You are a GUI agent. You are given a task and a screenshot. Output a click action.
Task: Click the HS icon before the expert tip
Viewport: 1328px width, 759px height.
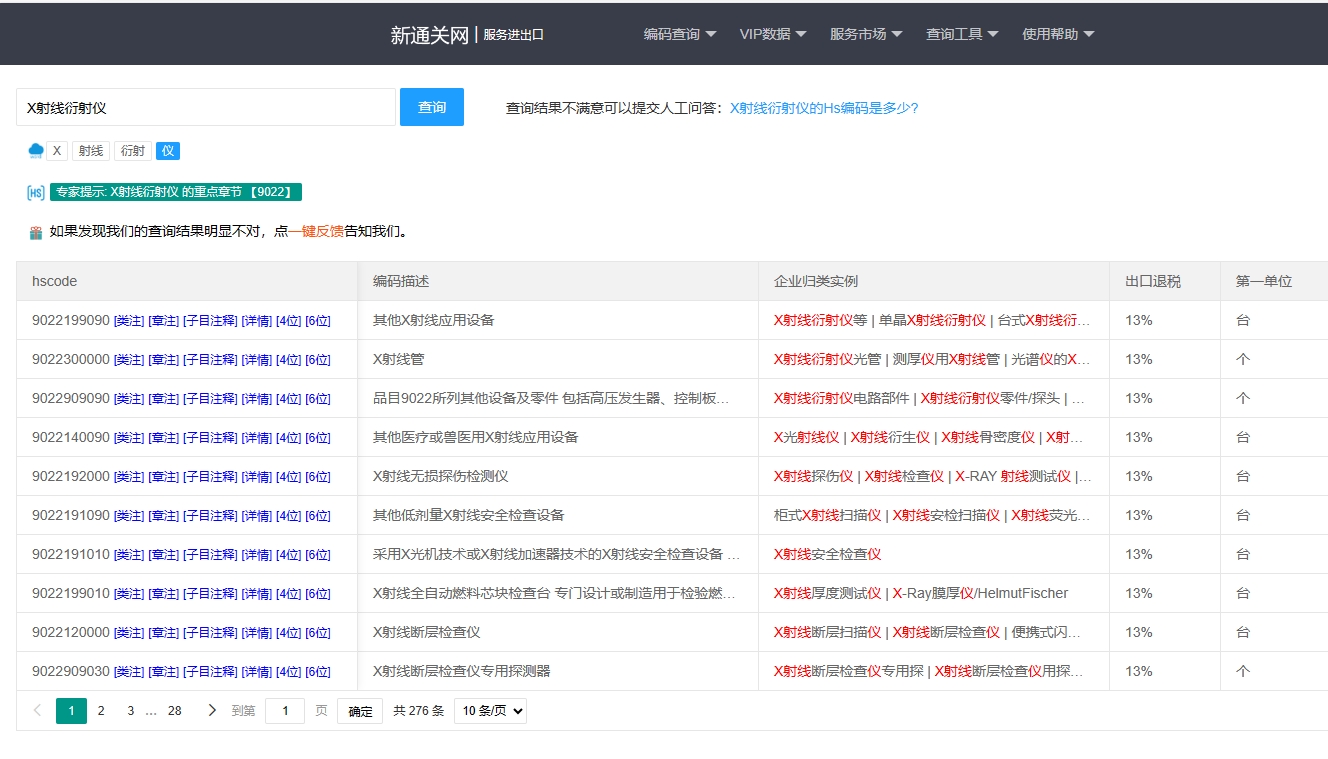tap(36, 192)
